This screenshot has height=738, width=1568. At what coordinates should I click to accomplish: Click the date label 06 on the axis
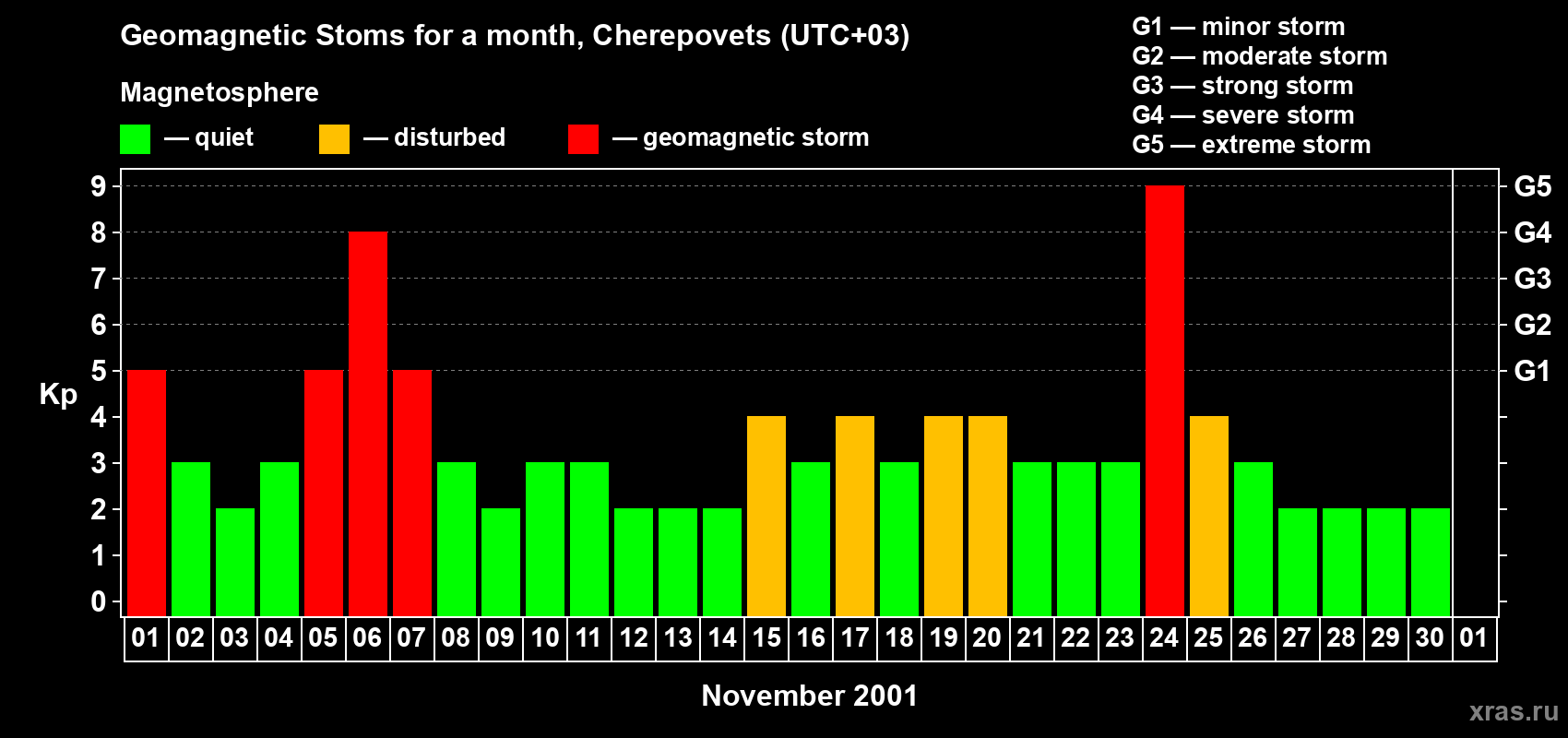click(x=367, y=638)
